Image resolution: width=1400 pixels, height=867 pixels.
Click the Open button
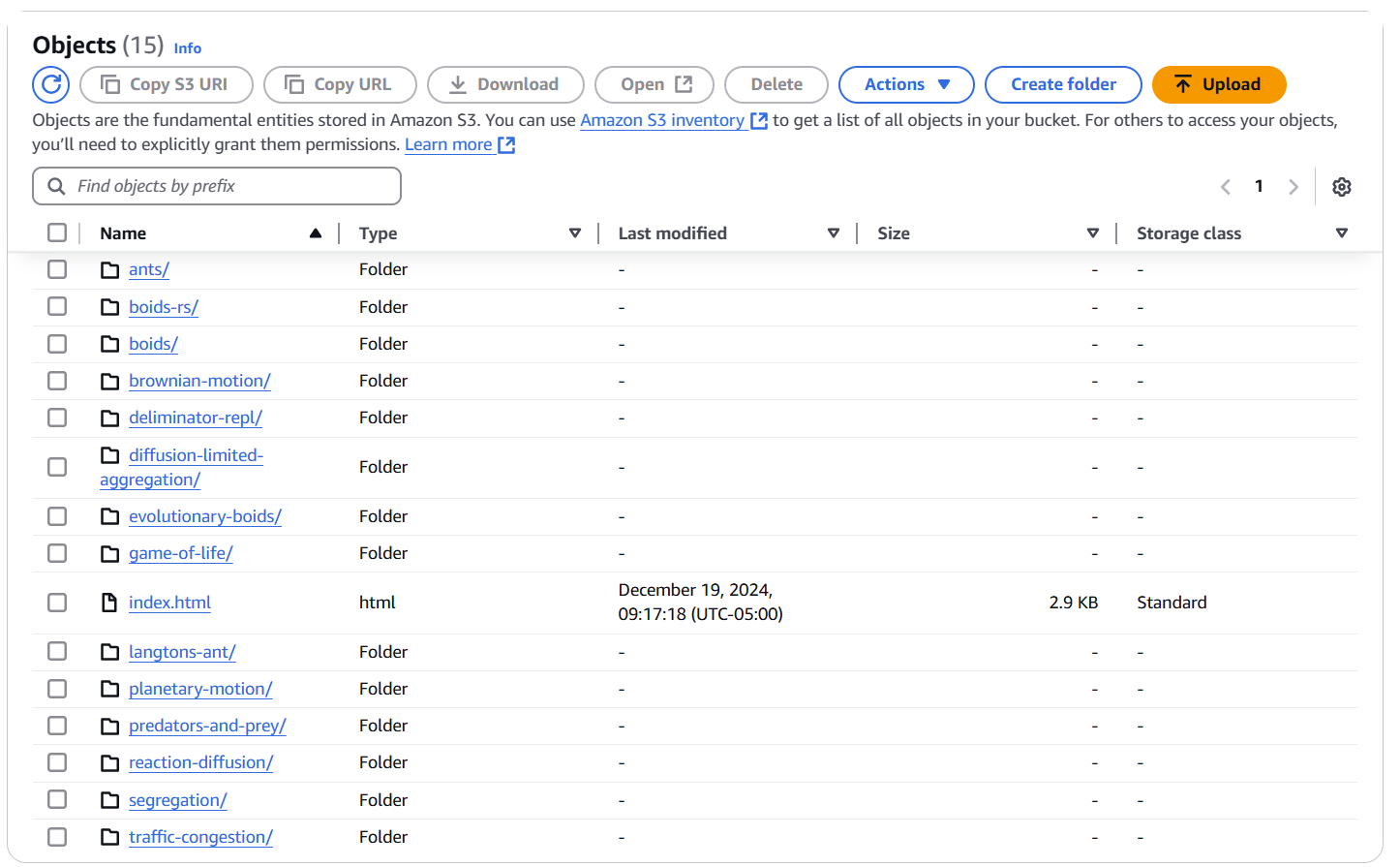click(654, 84)
